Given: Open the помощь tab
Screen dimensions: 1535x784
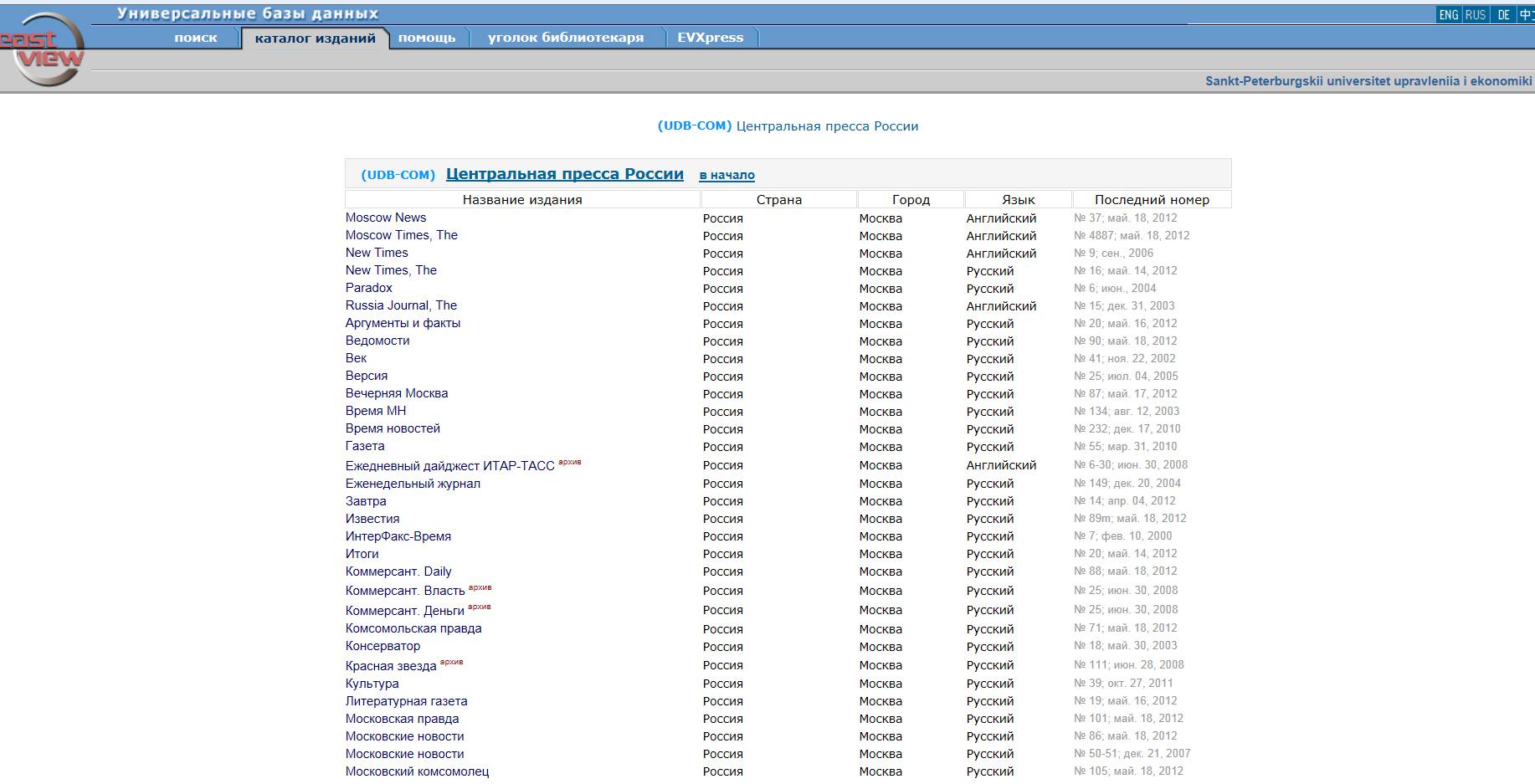Looking at the screenshot, I should [427, 38].
